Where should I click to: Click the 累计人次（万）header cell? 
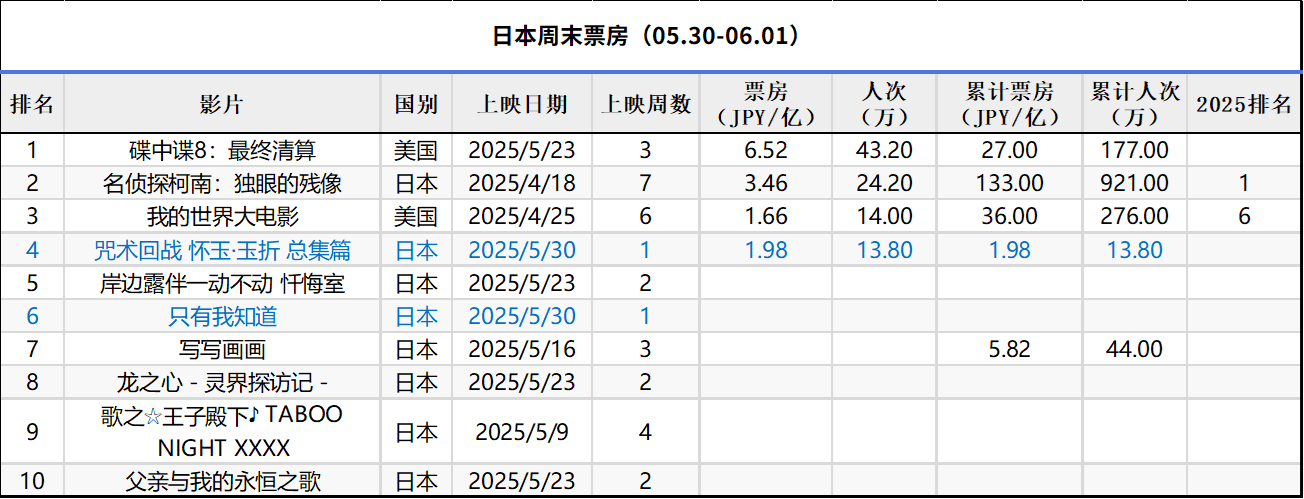click(x=1134, y=104)
